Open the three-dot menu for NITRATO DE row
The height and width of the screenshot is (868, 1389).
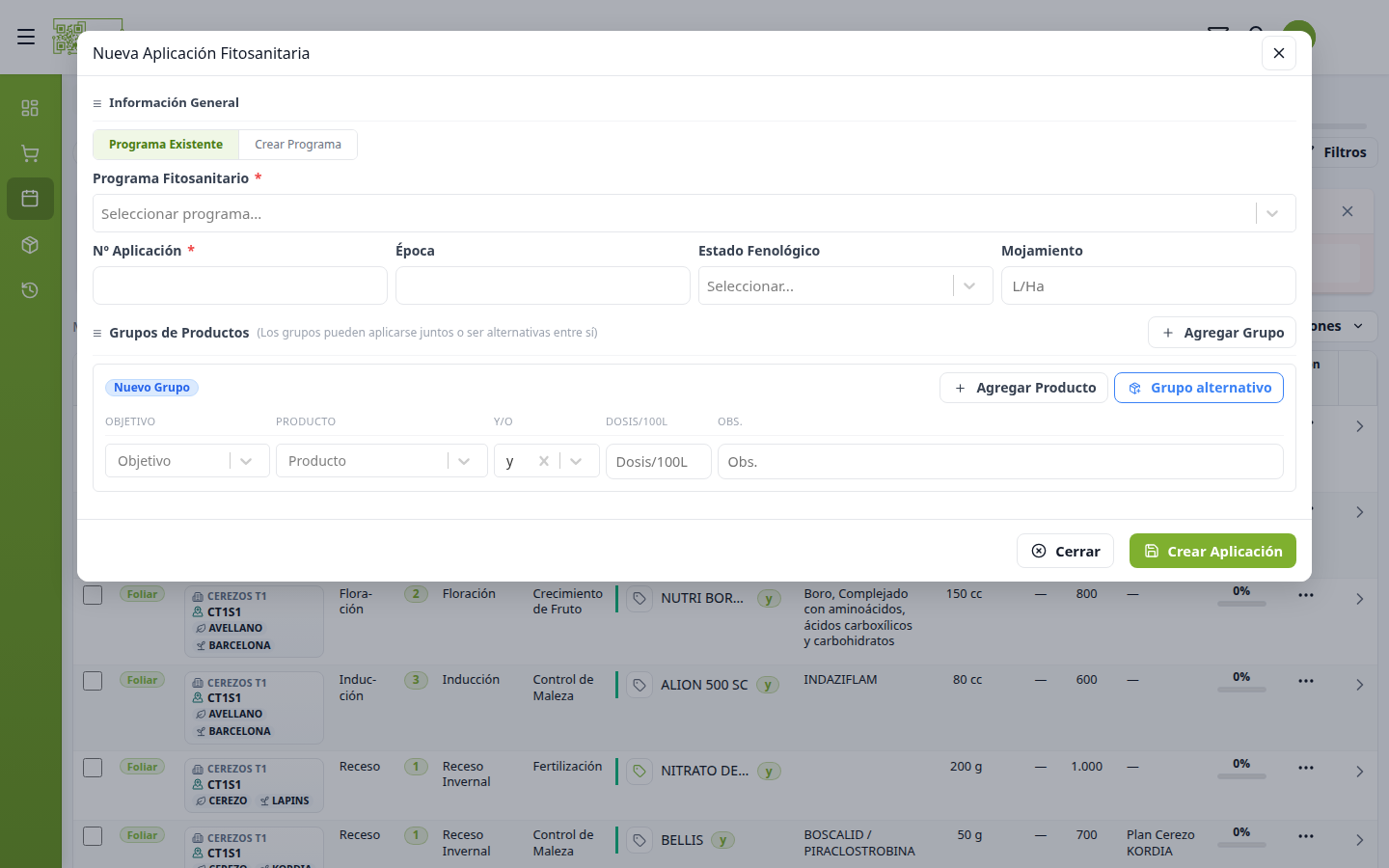pos(1306,768)
